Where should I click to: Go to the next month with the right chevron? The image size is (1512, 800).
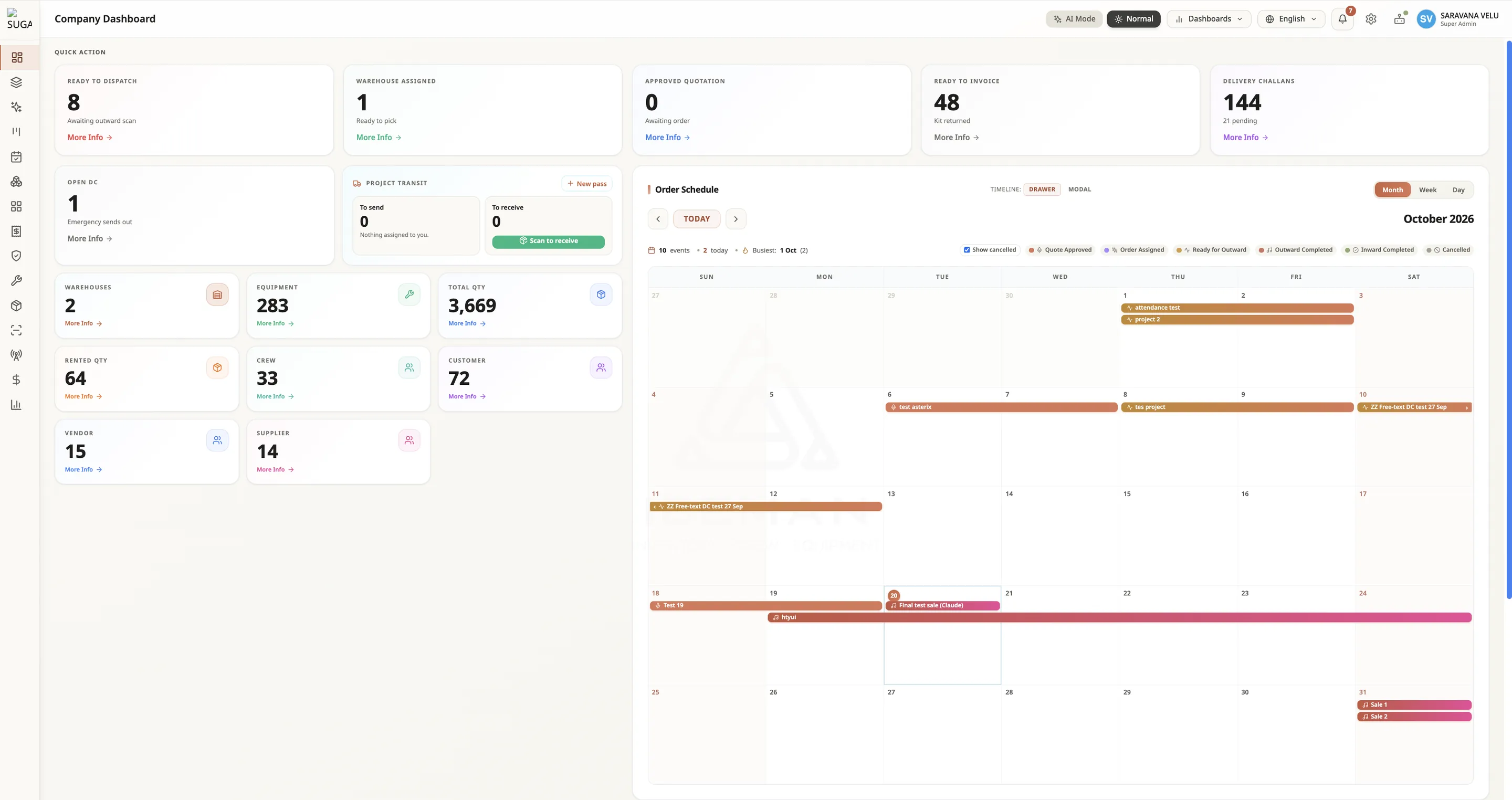click(736, 219)
